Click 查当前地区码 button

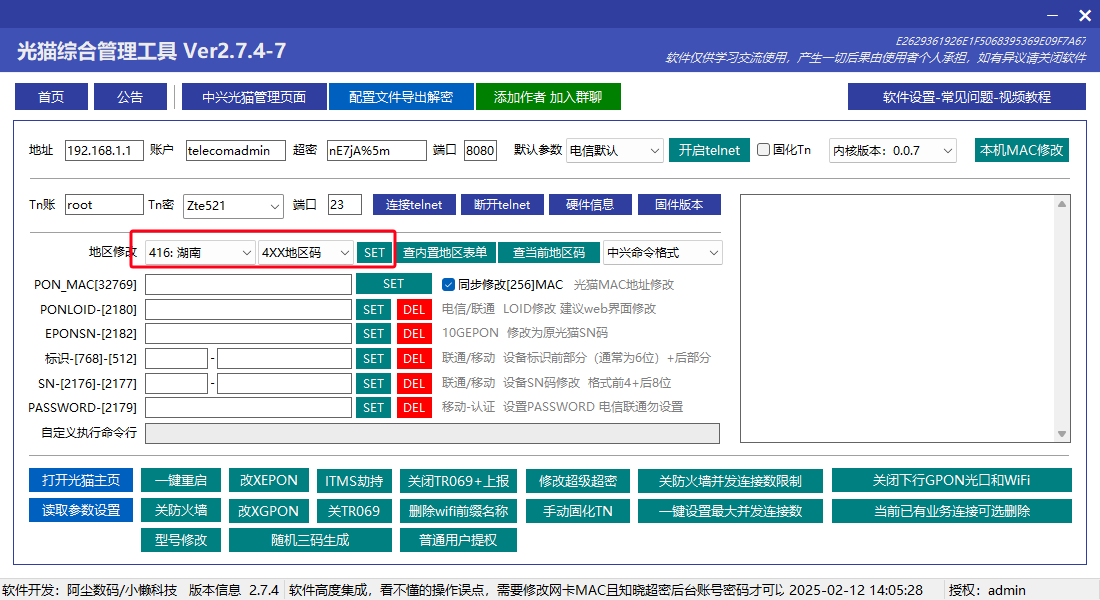549,253
